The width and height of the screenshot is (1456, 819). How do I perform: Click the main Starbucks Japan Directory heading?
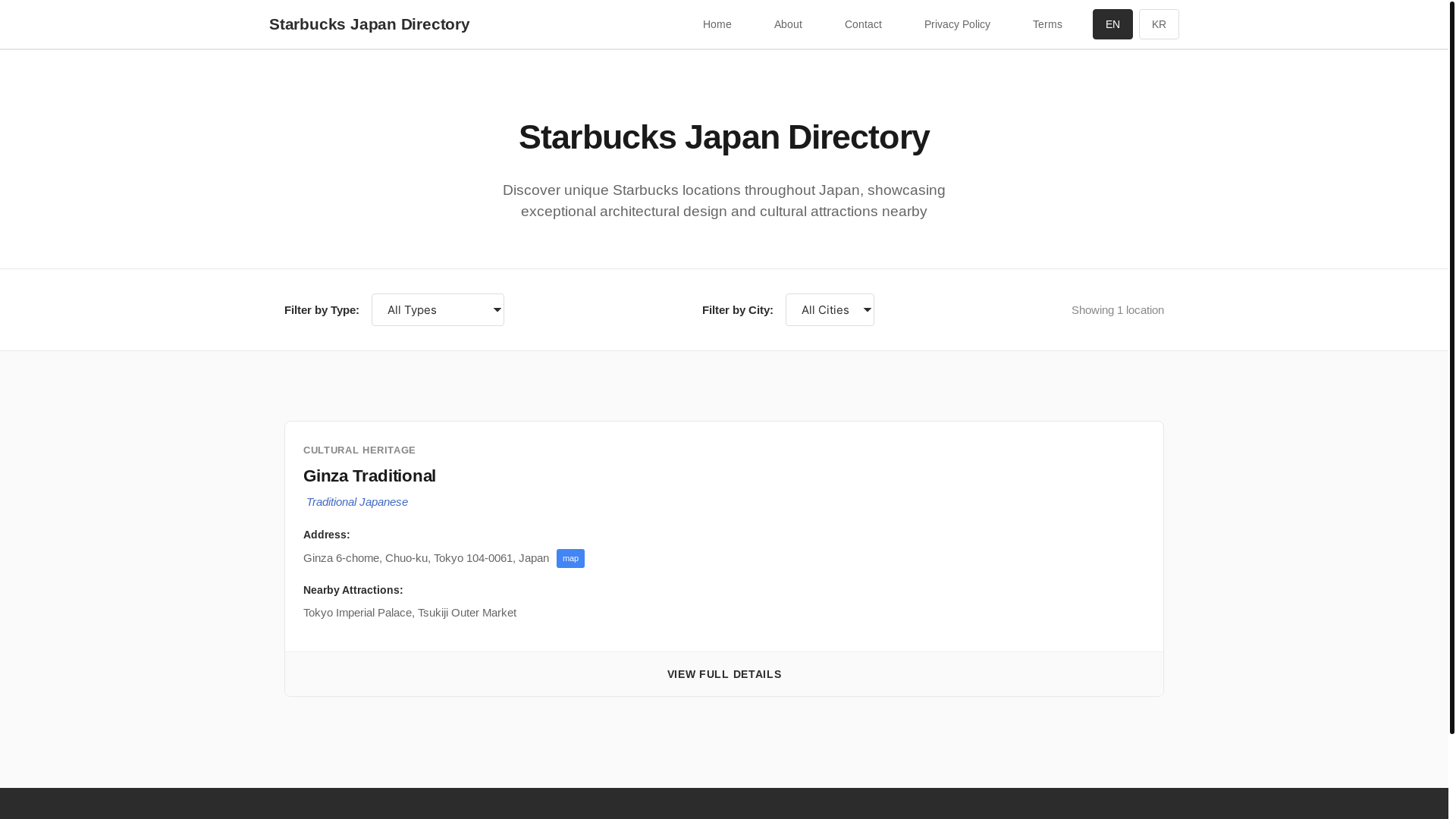tap(724, 137)
